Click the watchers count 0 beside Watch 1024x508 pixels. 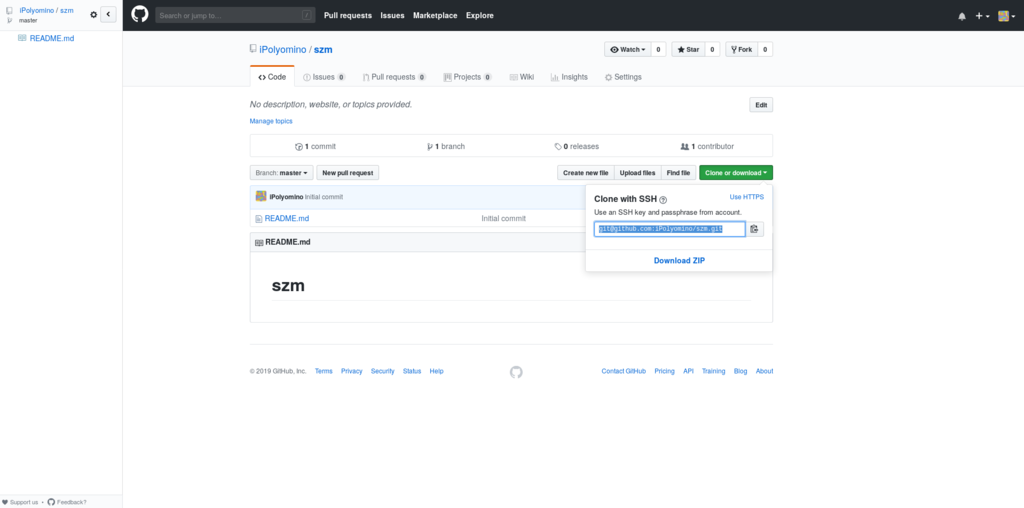659,50
